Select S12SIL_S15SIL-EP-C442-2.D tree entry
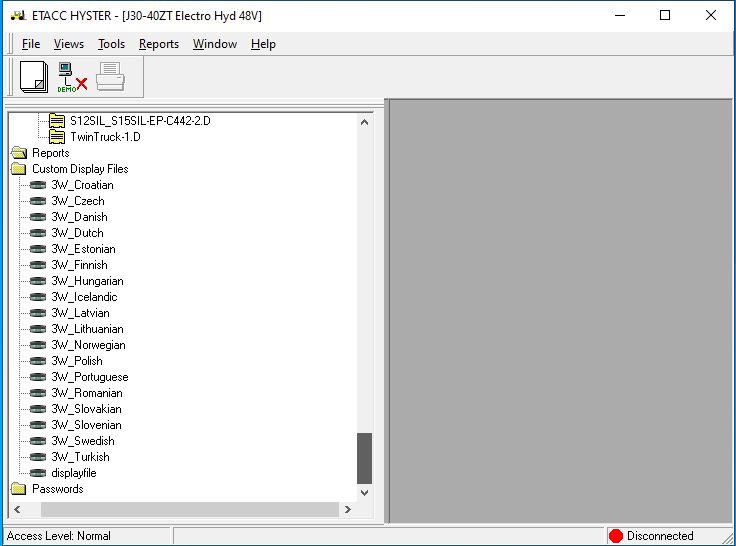This screenshot has height=546, width=736. [140, 121]
